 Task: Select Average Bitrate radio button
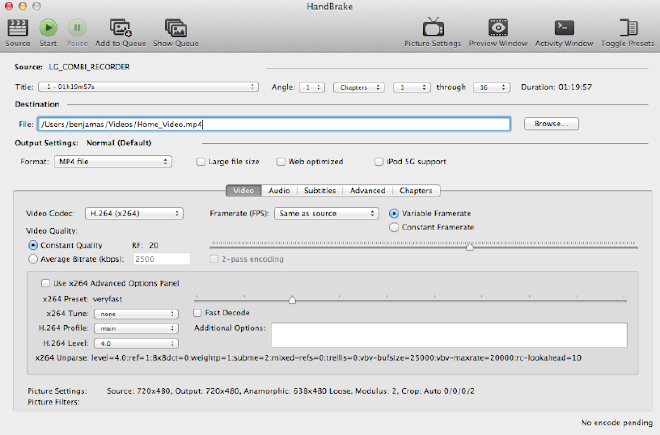pyautogui.click(x=33, y=259)
